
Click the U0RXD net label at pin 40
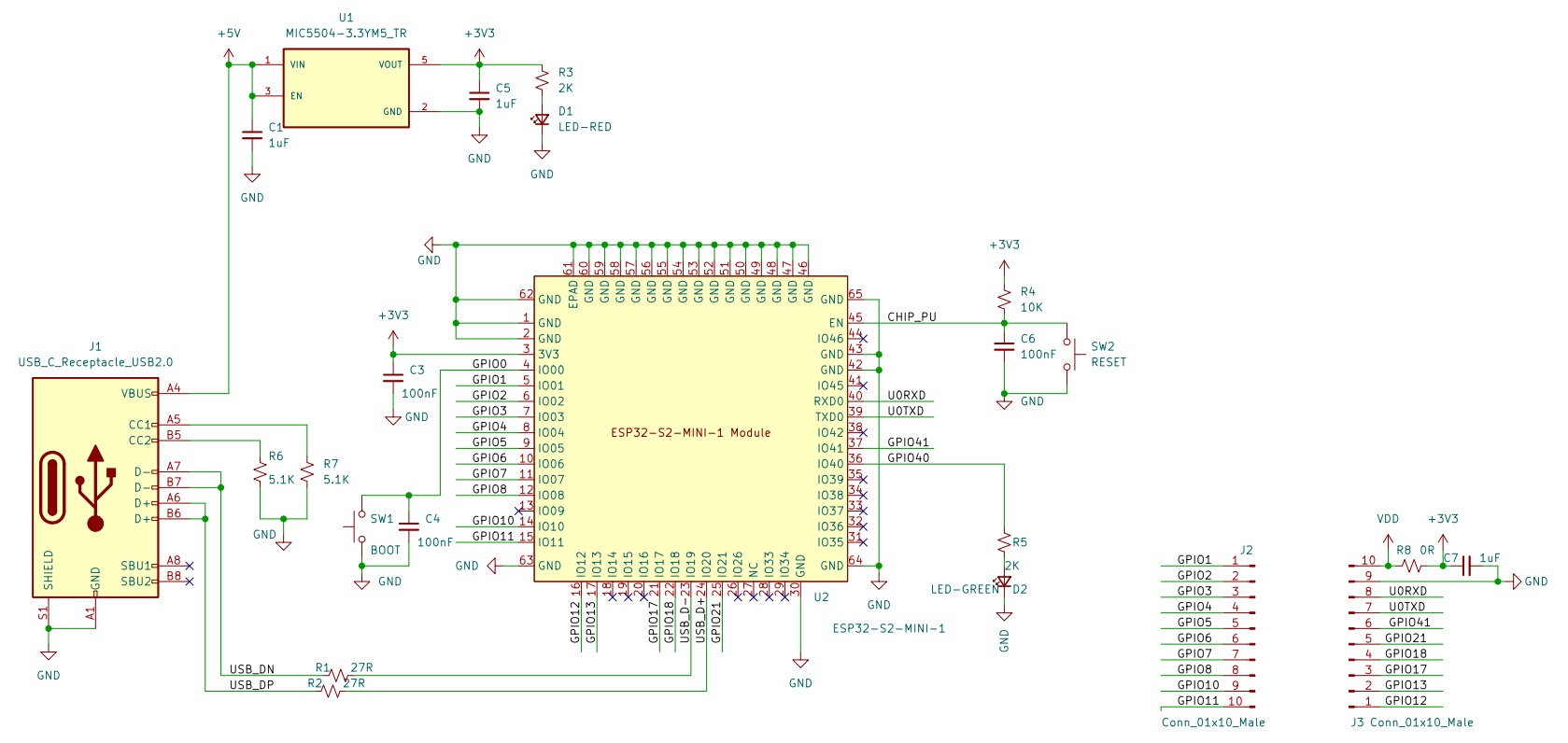tap(907, 395)
